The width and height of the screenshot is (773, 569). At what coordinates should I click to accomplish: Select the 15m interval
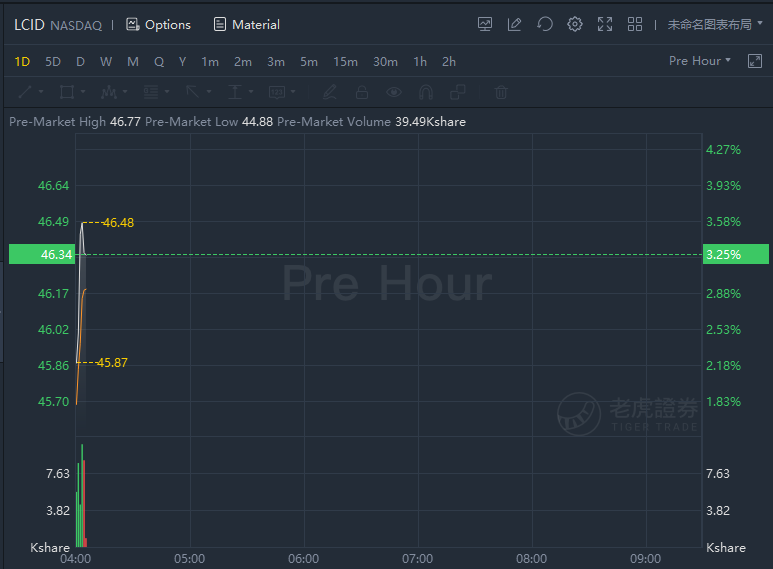(345, 62)
